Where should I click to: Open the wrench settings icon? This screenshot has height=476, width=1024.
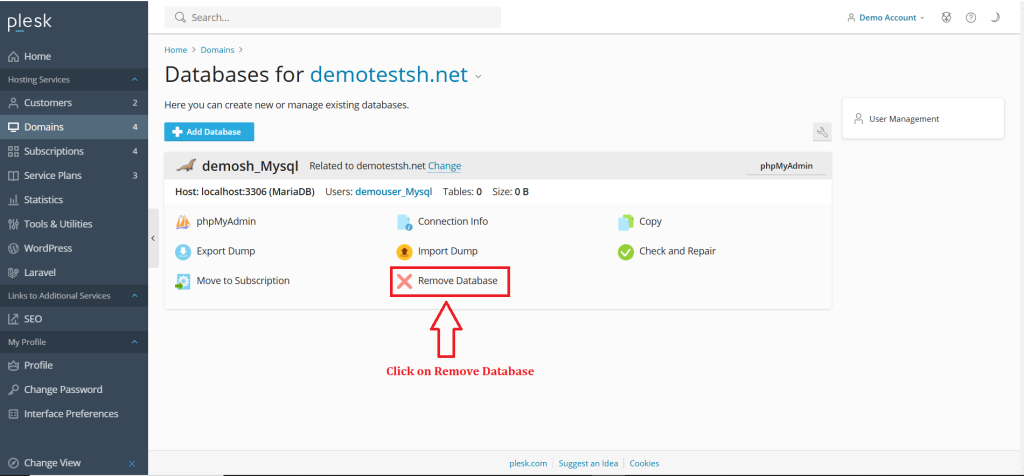point(822,132)
